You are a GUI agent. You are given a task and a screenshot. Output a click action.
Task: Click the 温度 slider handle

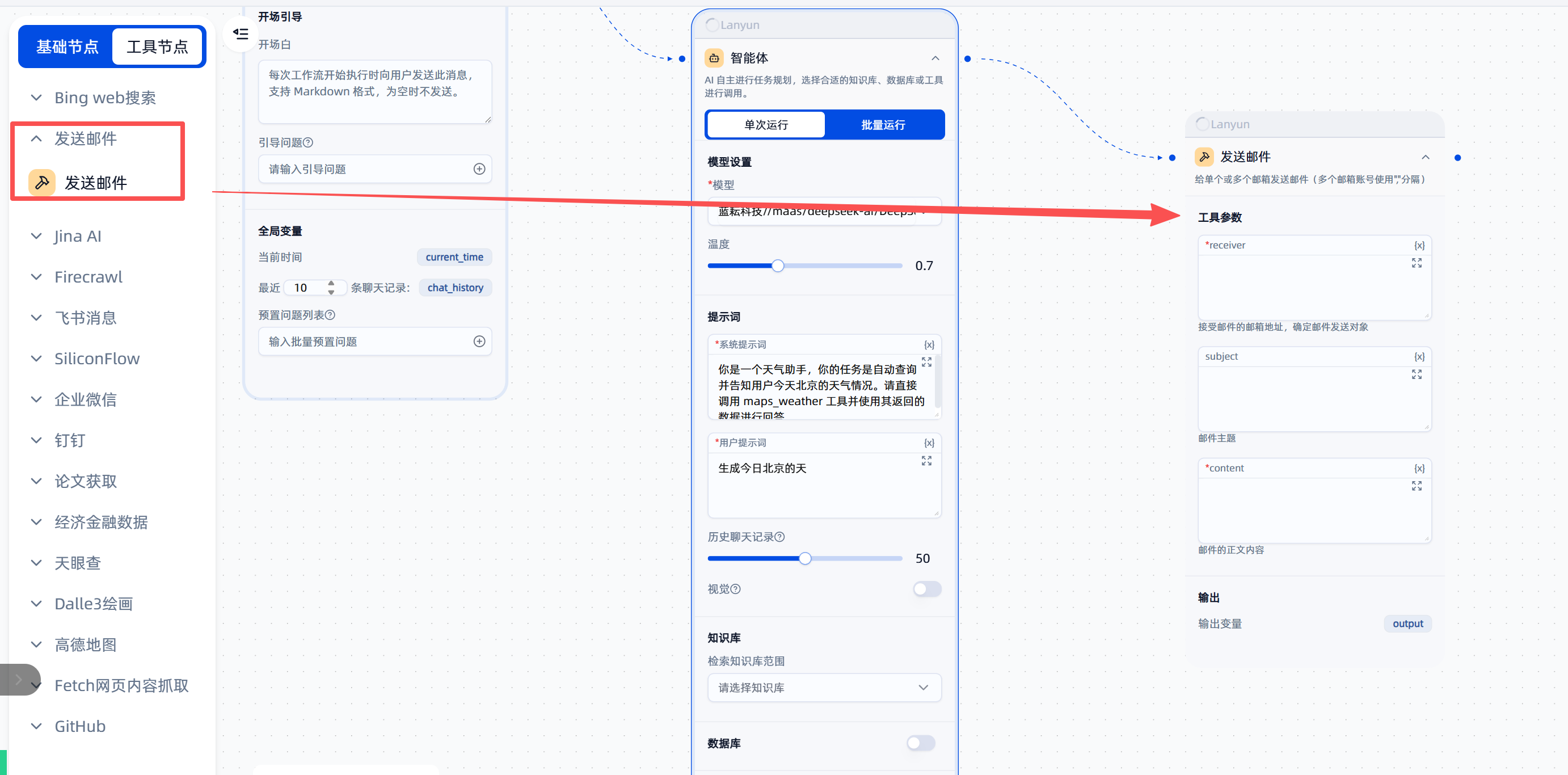click(777, 266)
